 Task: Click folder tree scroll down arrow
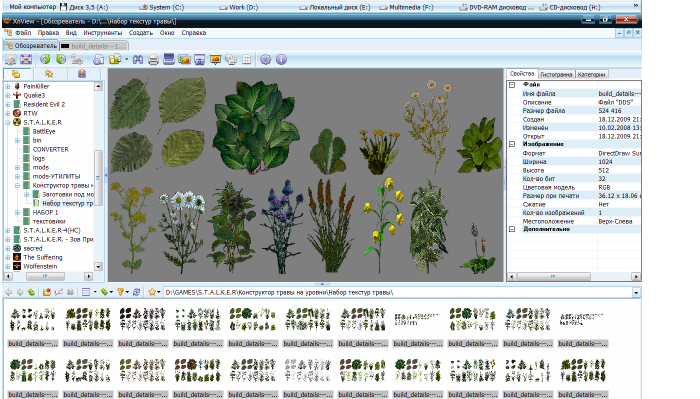(98, 266)
